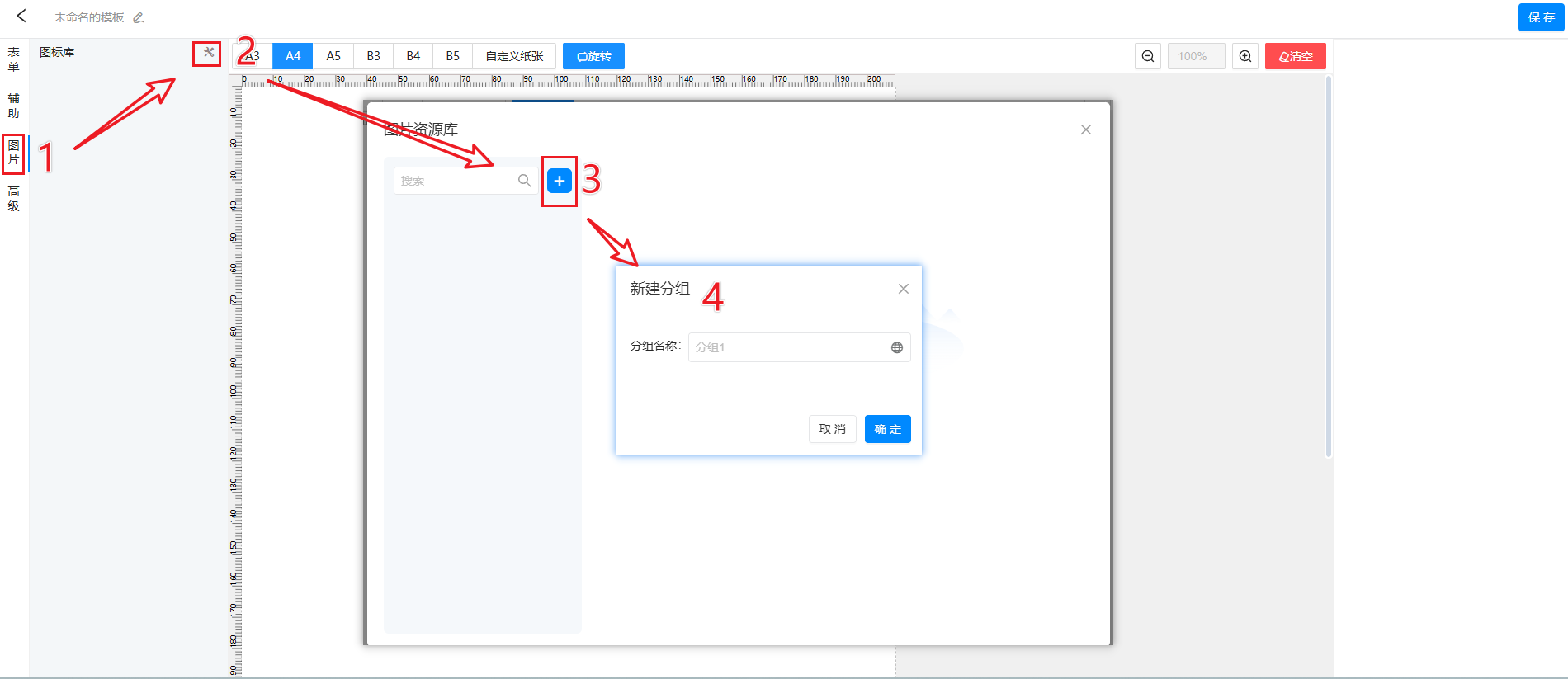Click the 确定 confirm button
Screen dimensions: 1568x679
coord(887,429)
